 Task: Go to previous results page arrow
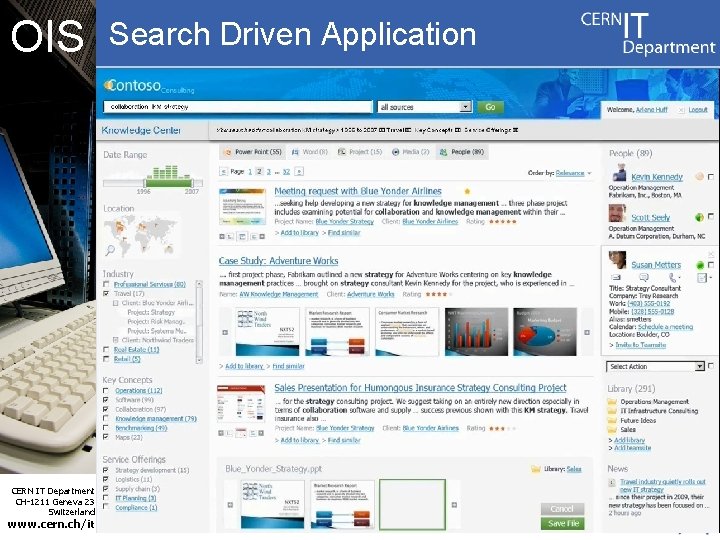coord(224,172)
